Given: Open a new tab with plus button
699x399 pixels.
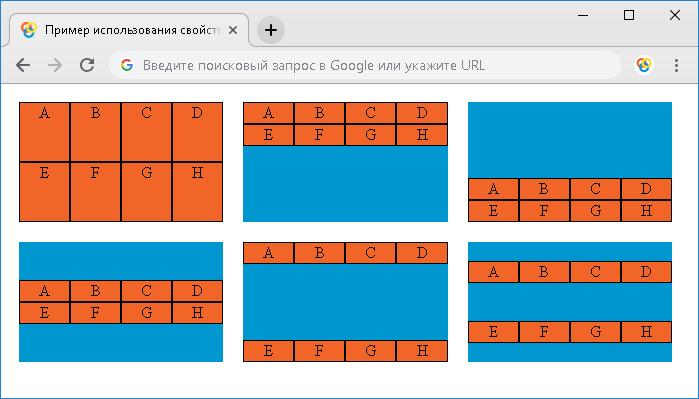Looking at the screenshot, I should pos(271,30).
